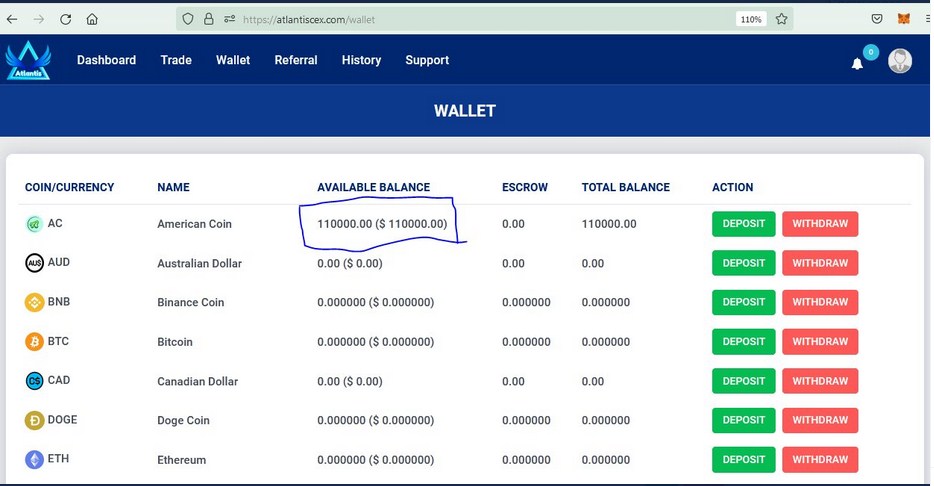Open tracking protection shield icon

coord(188,19)
